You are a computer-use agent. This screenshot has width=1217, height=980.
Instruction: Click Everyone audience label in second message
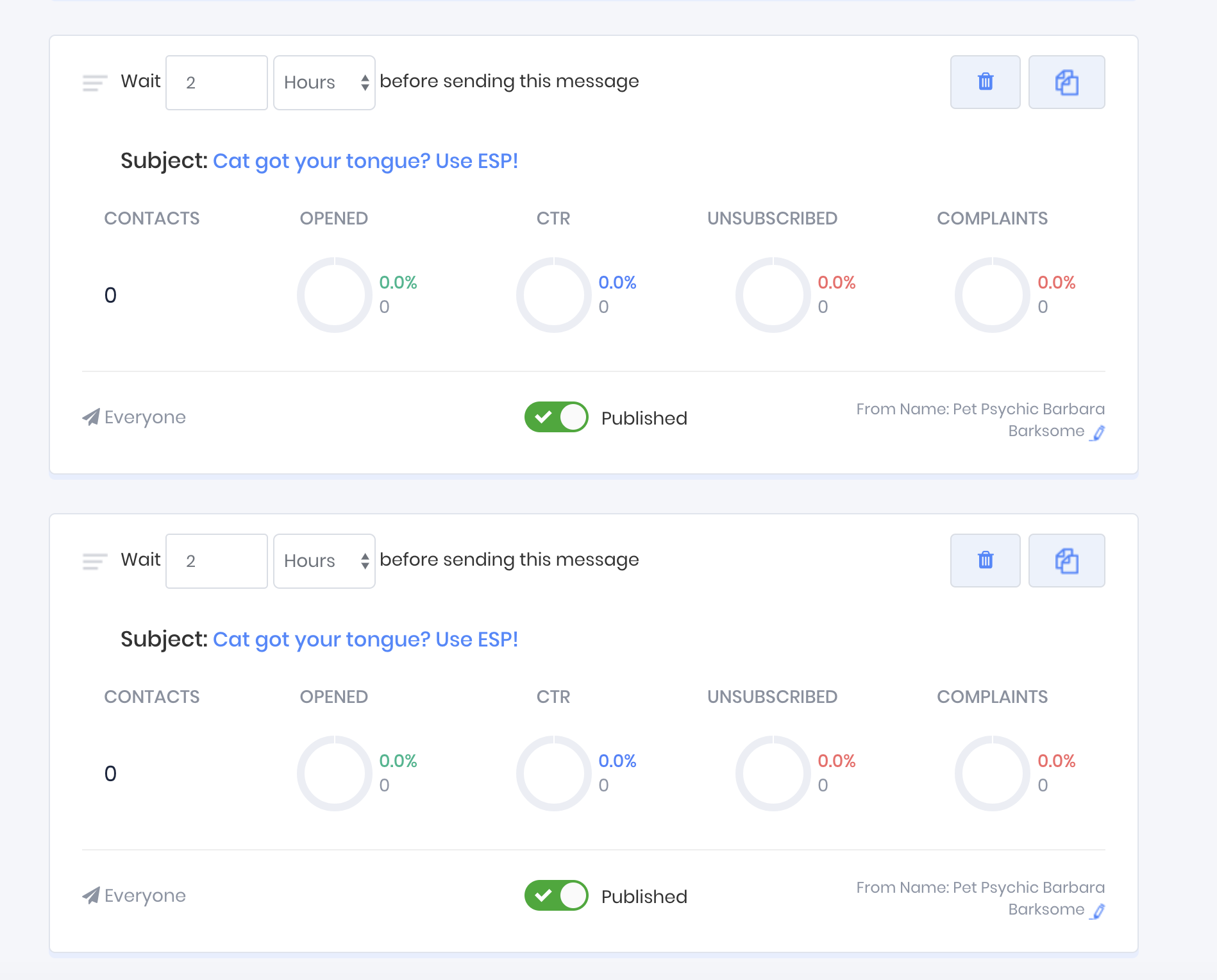tap(145, 896)
